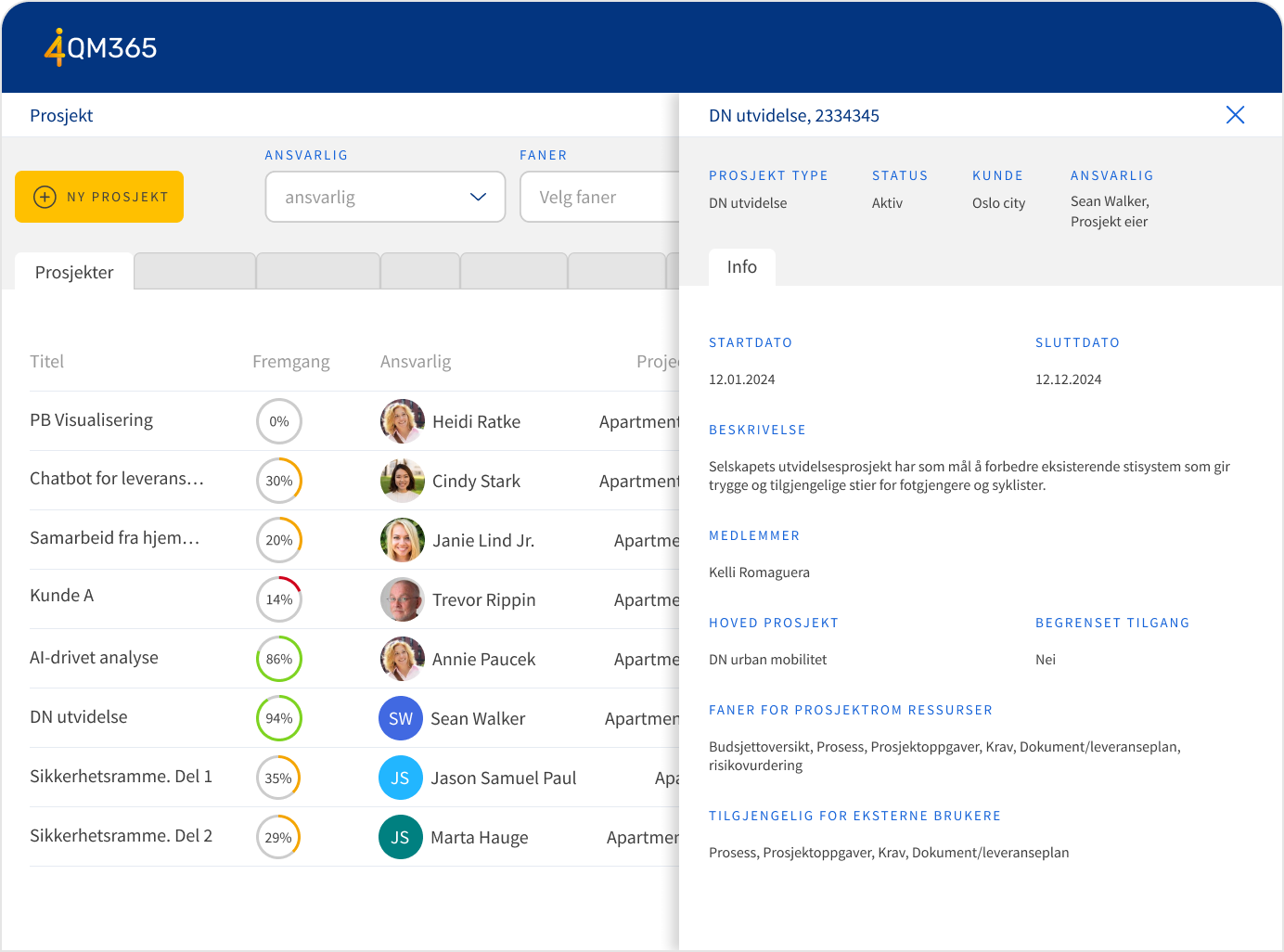Select the Prosjekter tab

pyautogui.click(x=74, y=272)
